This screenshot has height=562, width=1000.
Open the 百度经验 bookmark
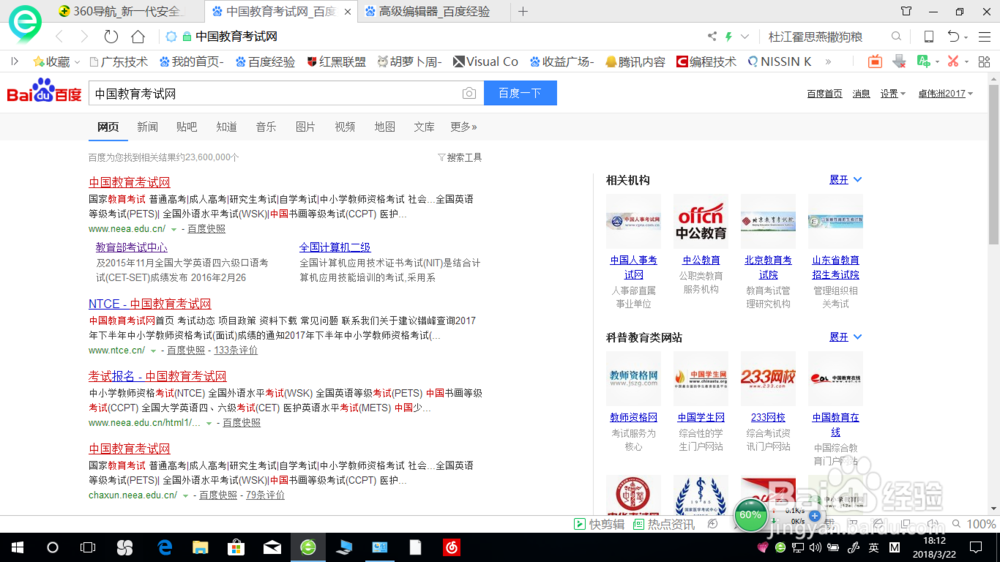[x=265, y=62]
